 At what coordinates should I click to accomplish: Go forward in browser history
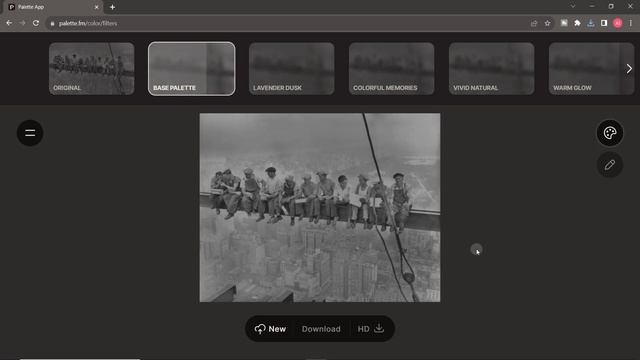22,23
